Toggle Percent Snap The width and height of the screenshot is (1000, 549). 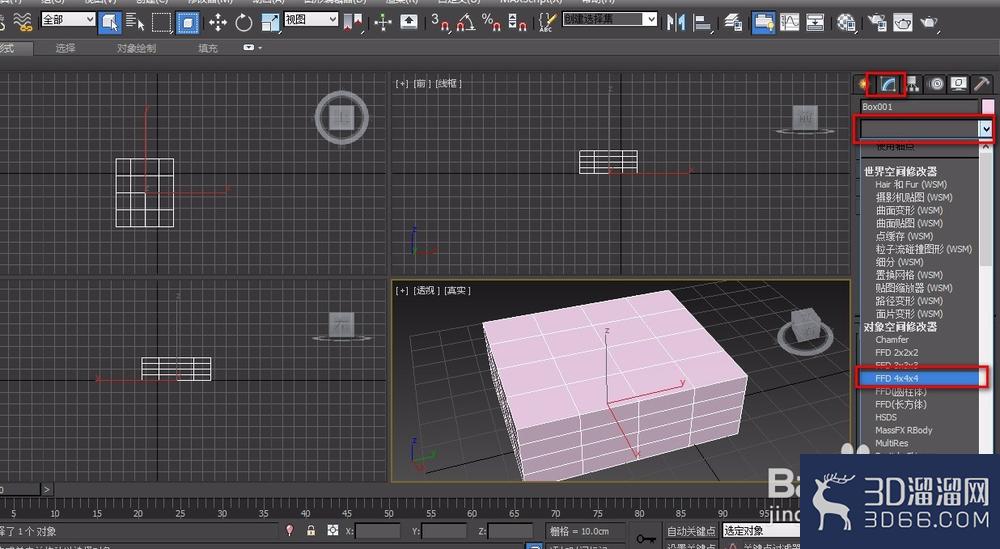tap(491, 23)
